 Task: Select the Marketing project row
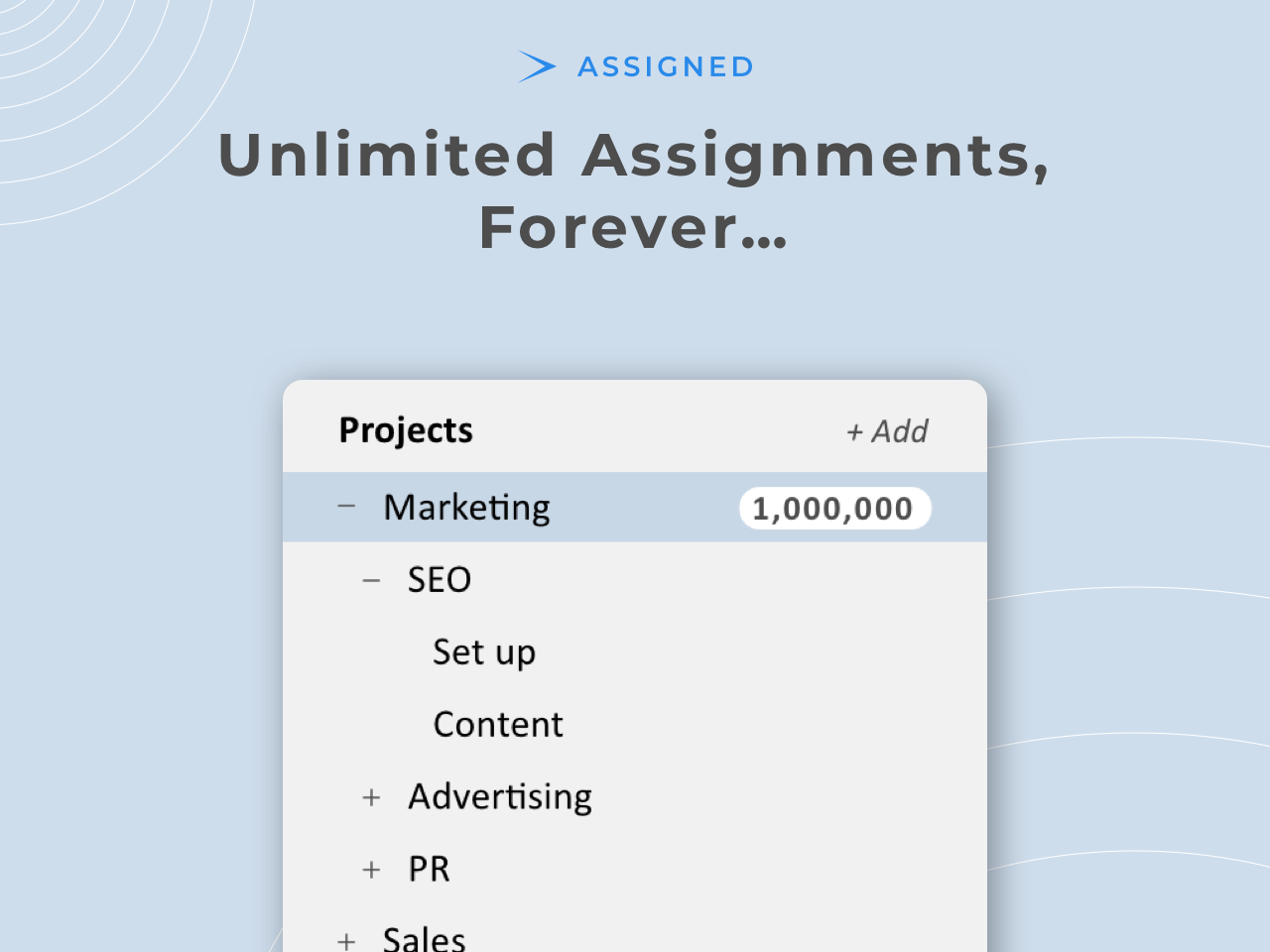[x=635, y=507]
